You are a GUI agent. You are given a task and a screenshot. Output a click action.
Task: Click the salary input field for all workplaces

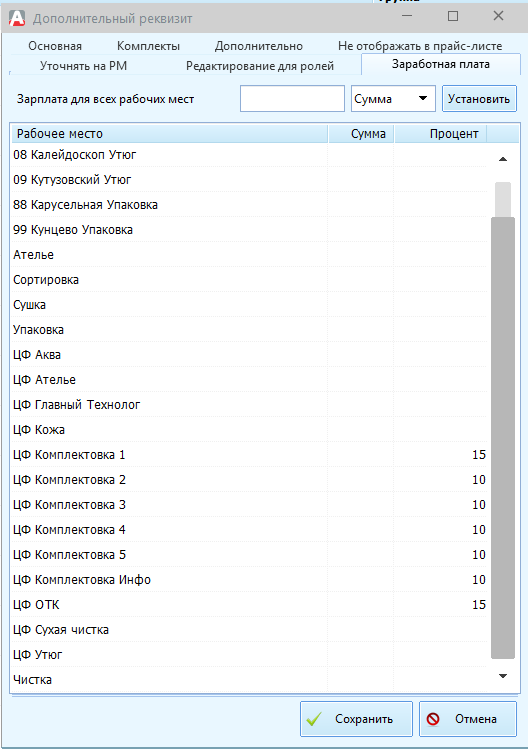point(292,99)
